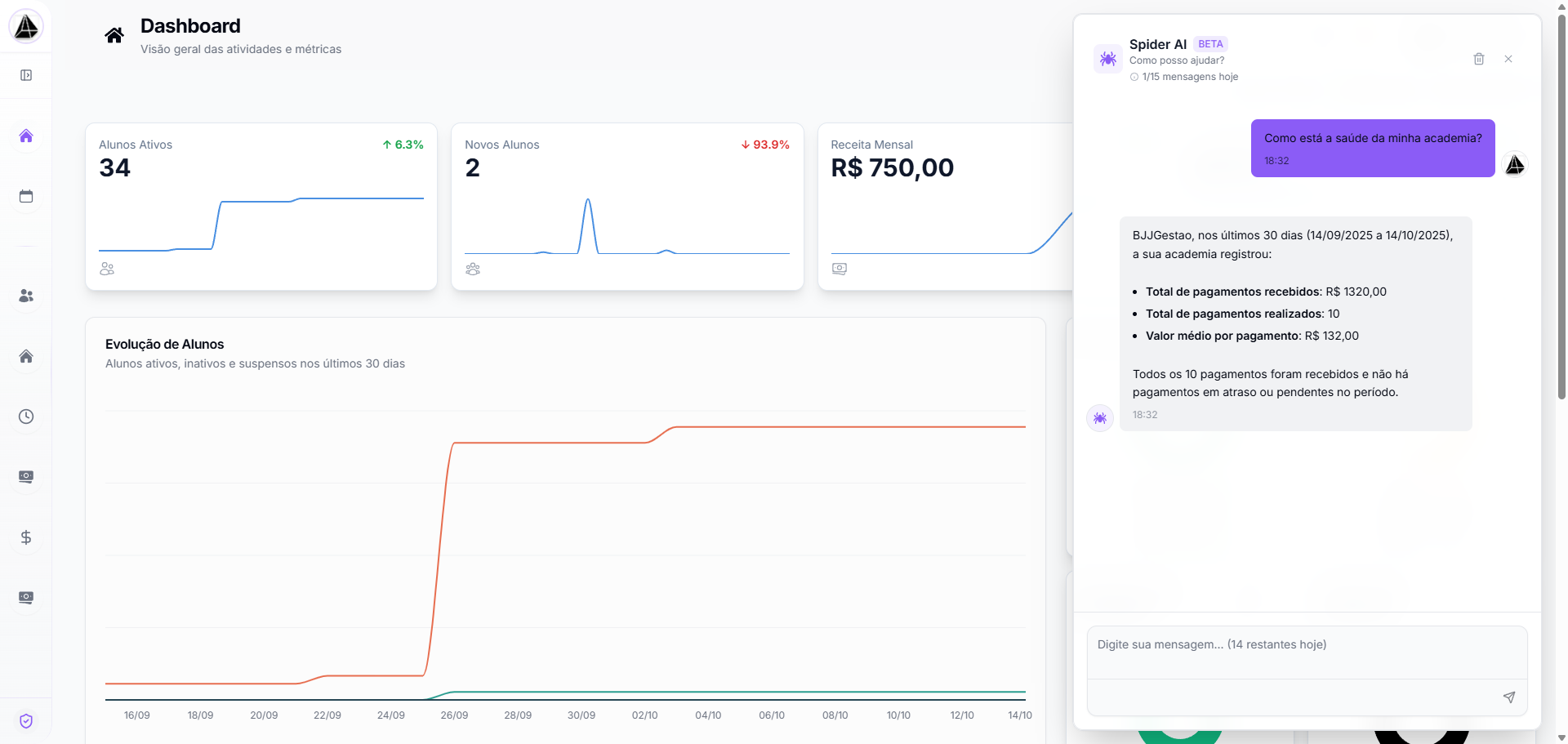1568x744 pixels.
Task: Click the clock icon in sidebar
Action: click(x=26, y=417)
